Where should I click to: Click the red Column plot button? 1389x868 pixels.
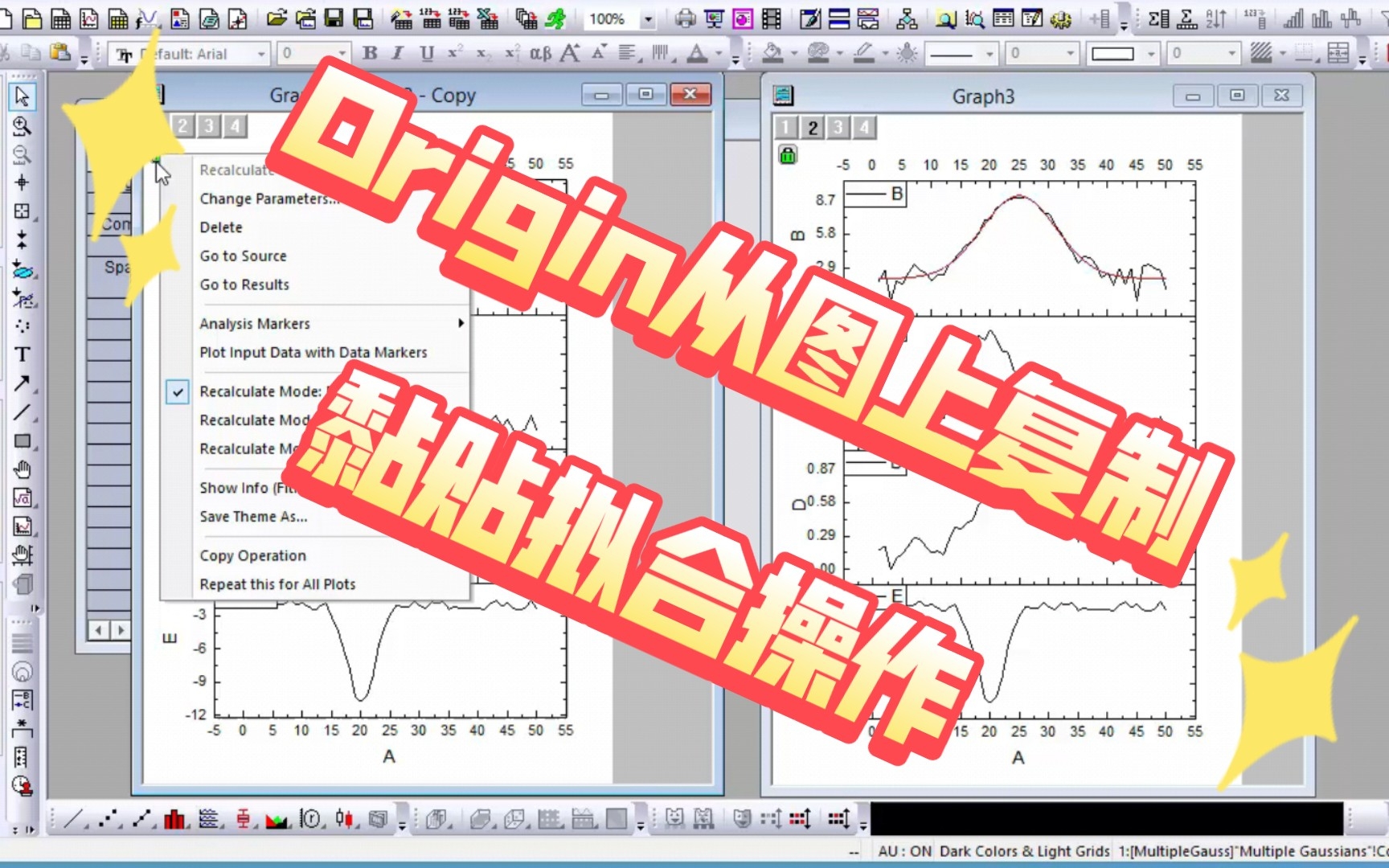point(174,819)
